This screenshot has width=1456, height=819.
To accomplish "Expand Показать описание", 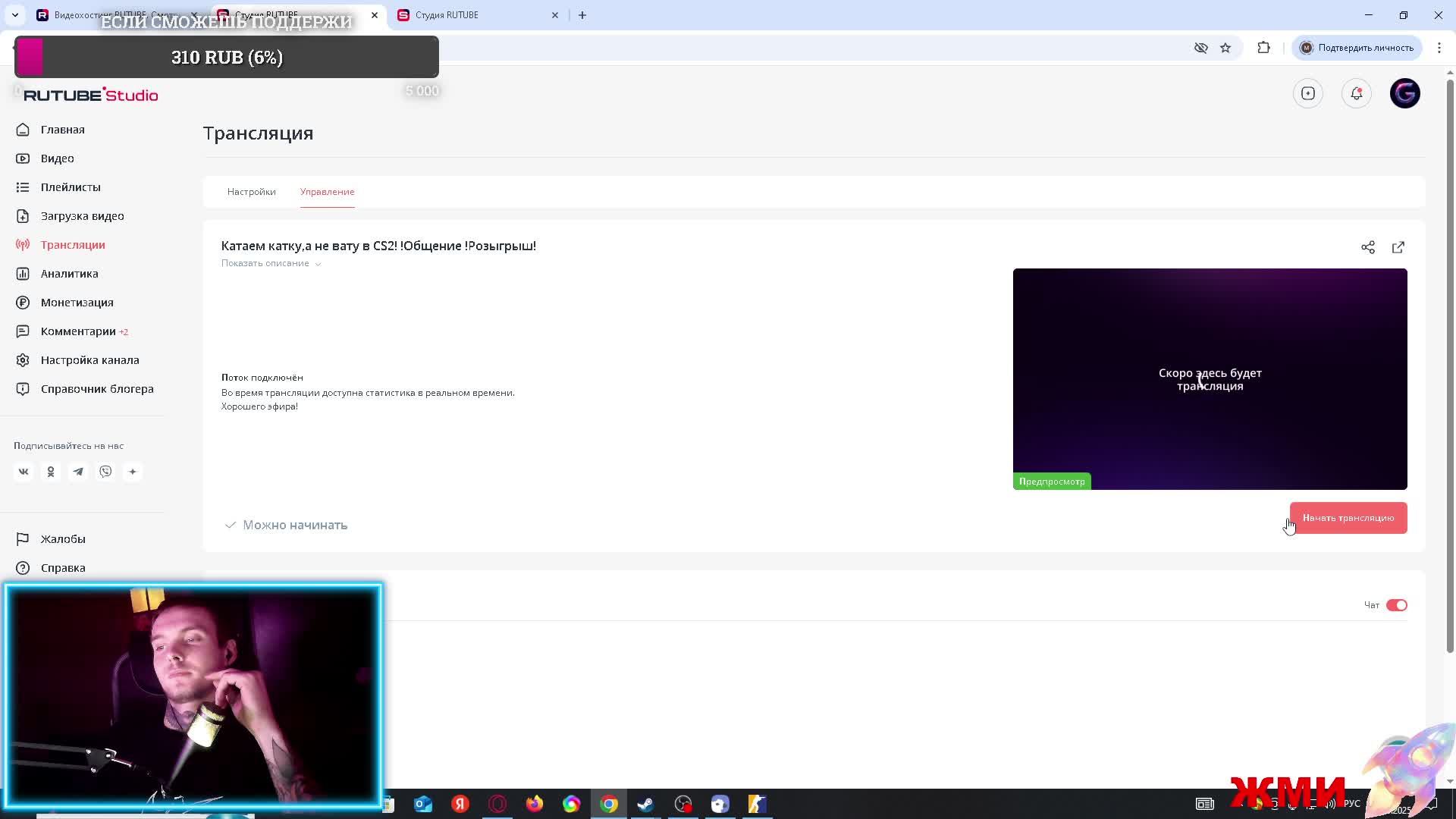I will point(271,263).
